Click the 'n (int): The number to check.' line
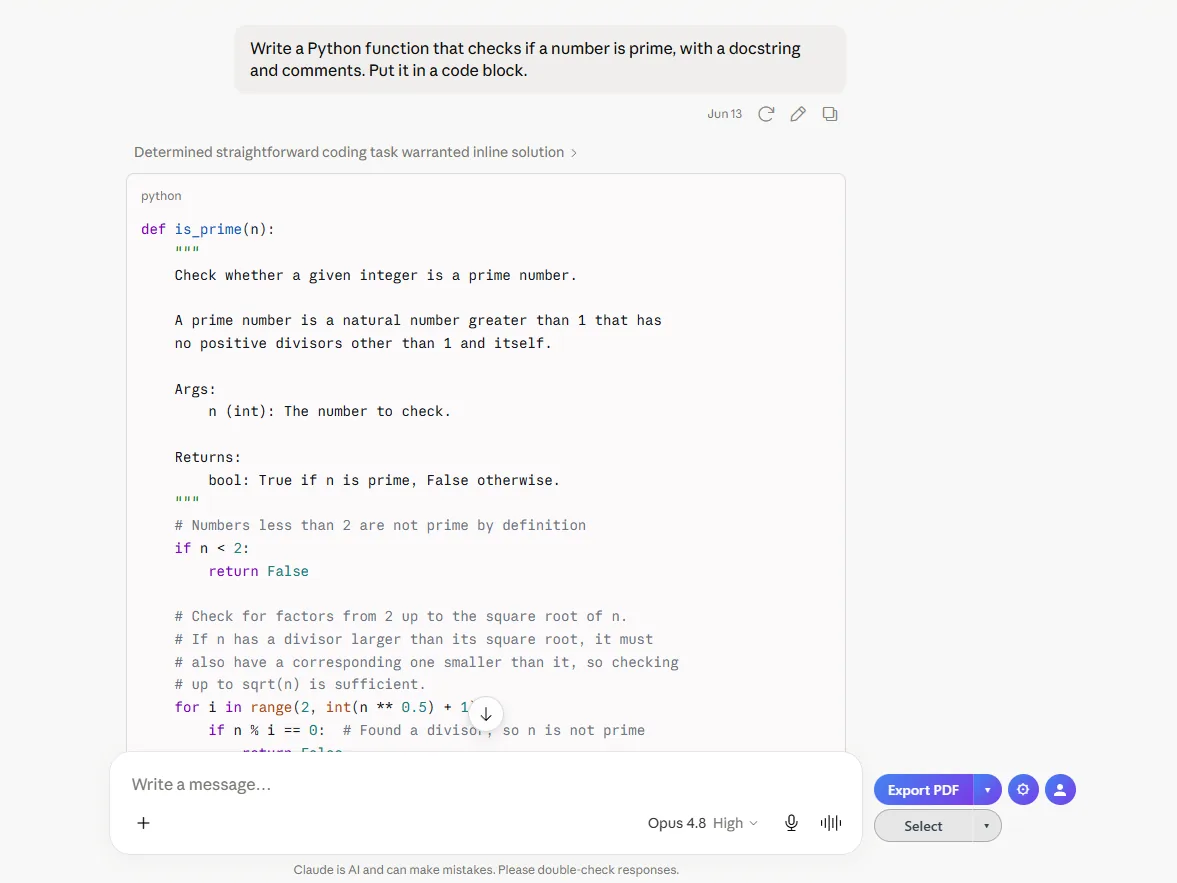1177x883 pixels. [x=330, y=411]
